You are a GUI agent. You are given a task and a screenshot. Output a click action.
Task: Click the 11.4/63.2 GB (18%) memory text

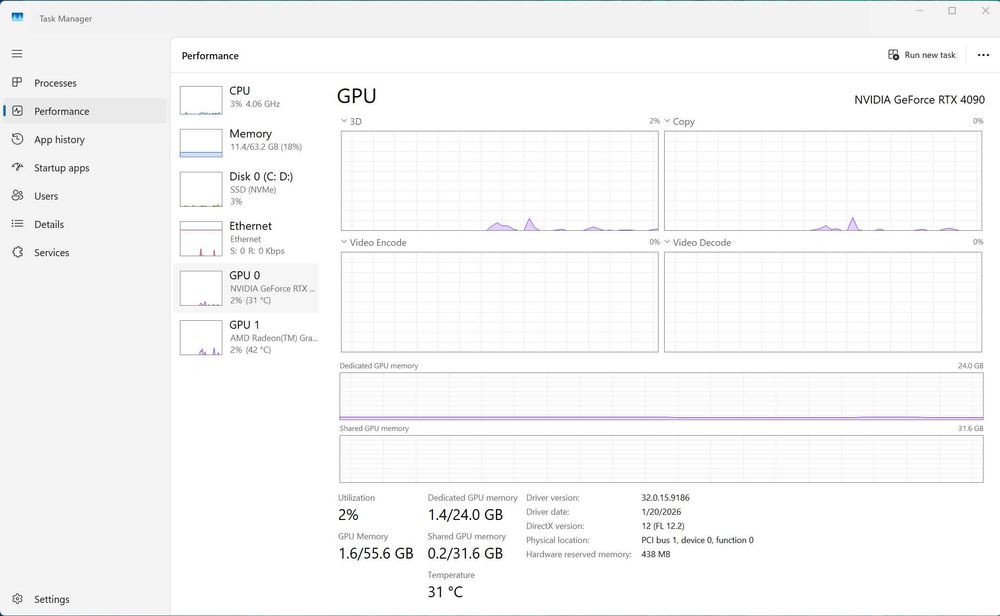tap(266, 147)
